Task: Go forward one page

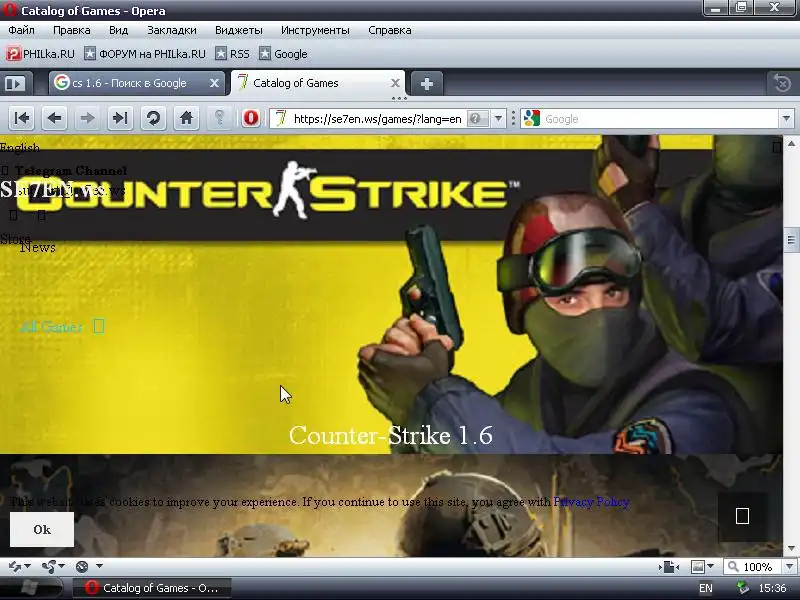Action: tap(87, 119)
